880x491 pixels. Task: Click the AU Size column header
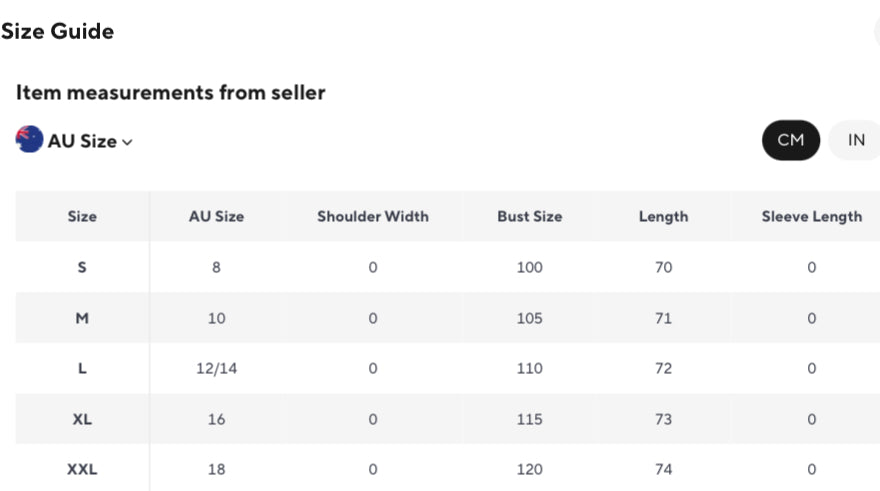[x=216, y=216]
